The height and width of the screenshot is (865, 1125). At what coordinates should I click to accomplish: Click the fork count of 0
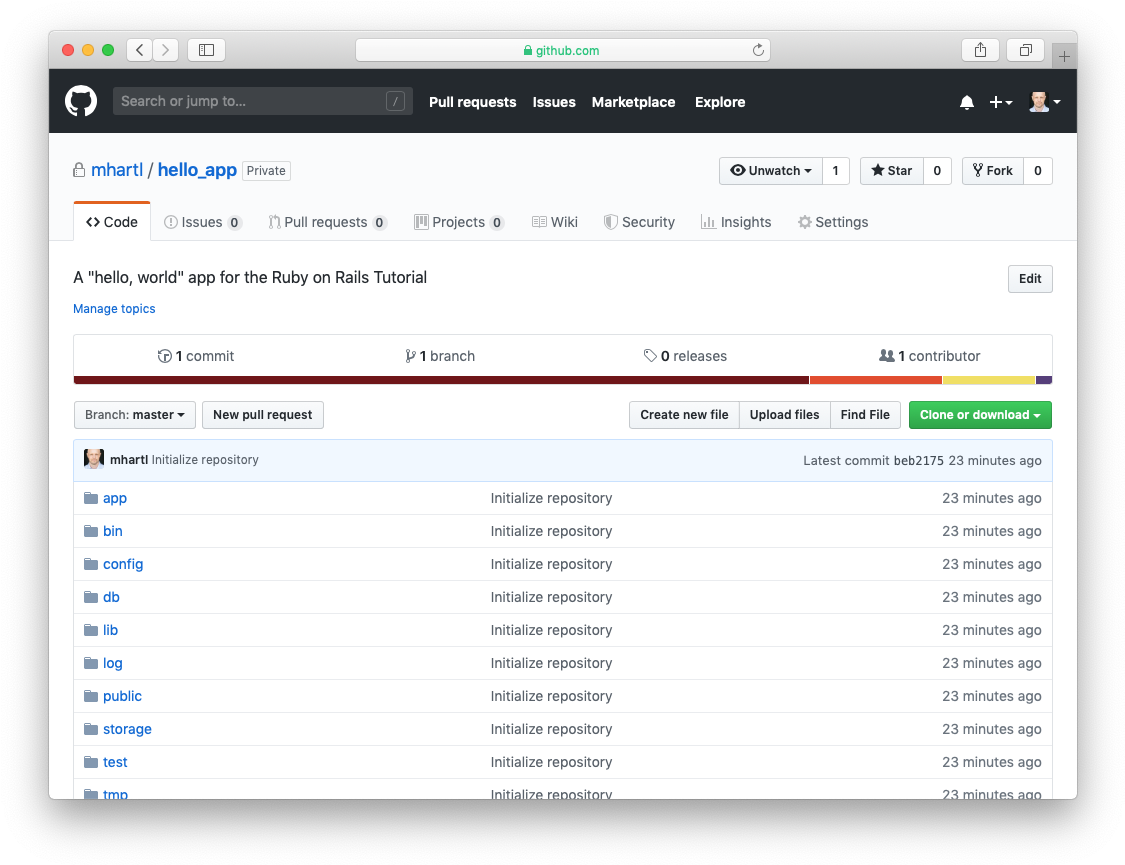click(x=1037, y=171)
